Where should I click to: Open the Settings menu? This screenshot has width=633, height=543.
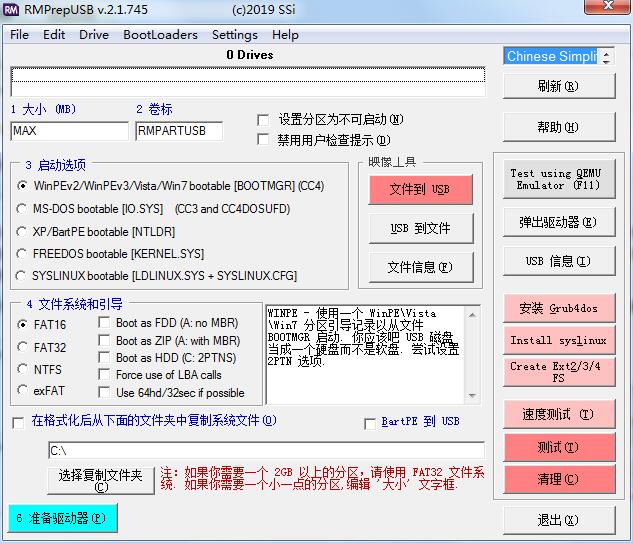[234, 34]
